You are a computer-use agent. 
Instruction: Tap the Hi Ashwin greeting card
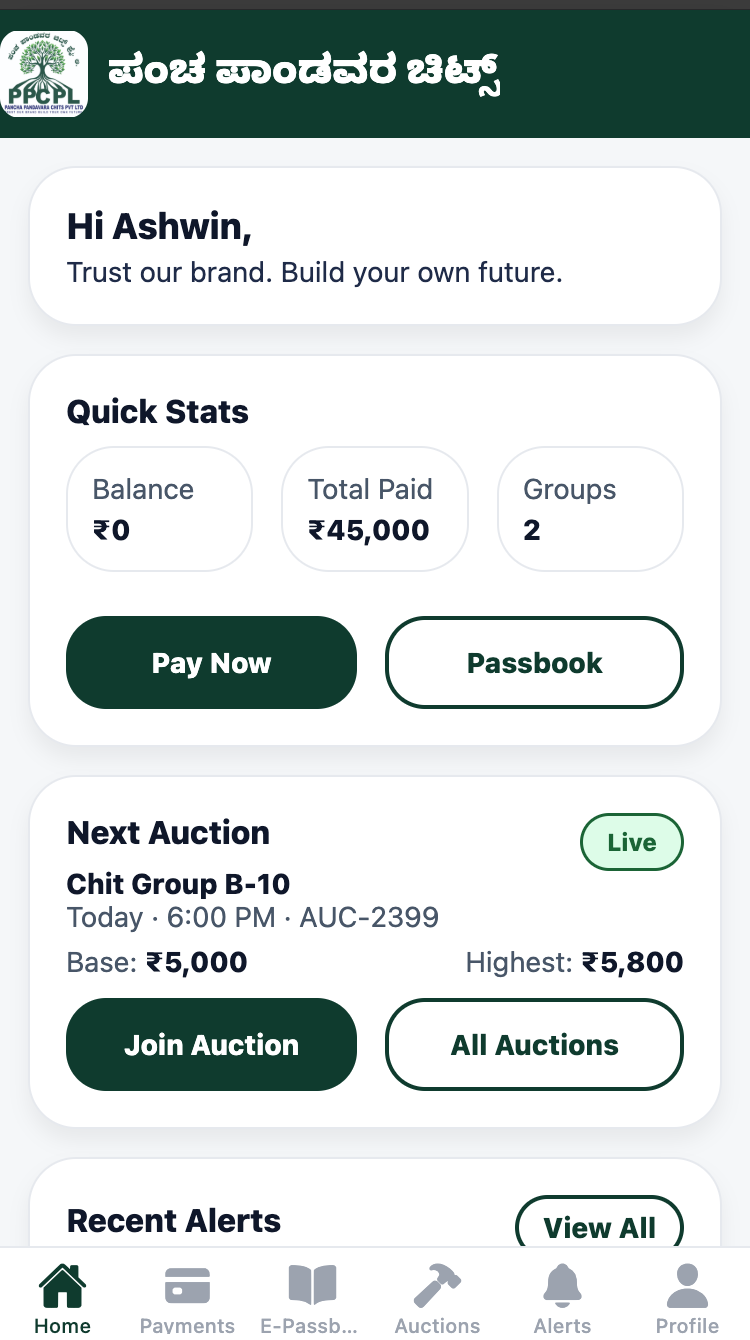pos(375,246)
